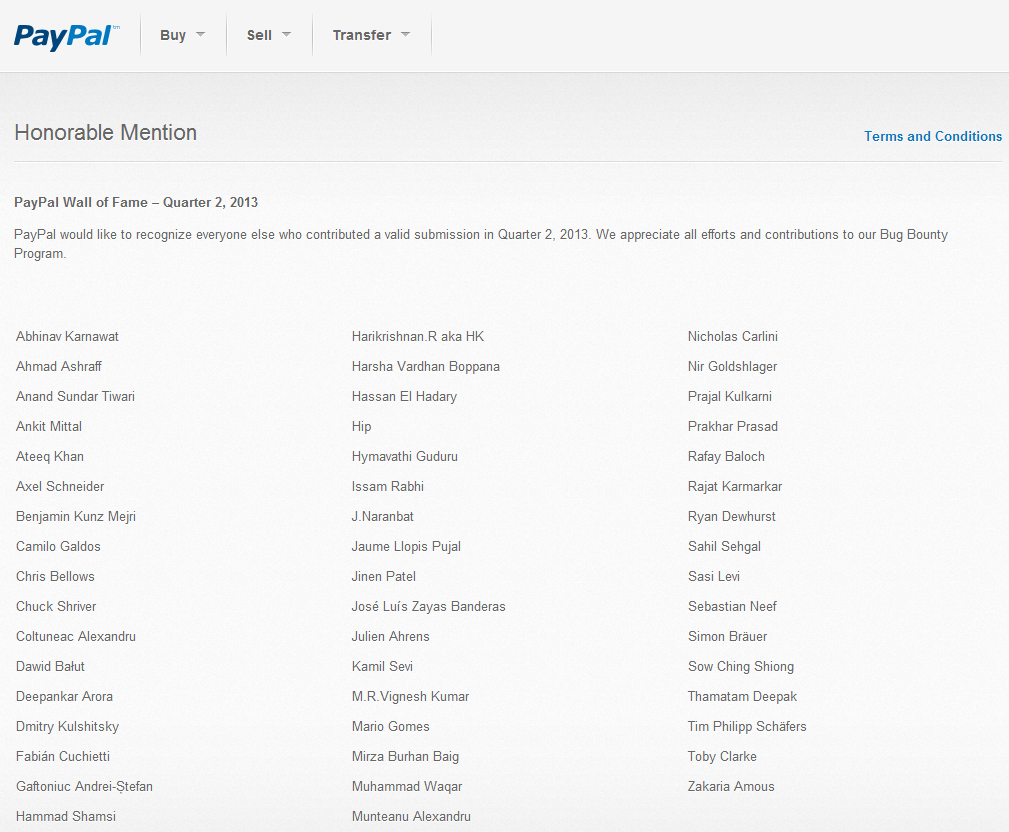
Task: Select the entry Prakhar Prasad
Action: pyautogui.click(x=733, y=426)
